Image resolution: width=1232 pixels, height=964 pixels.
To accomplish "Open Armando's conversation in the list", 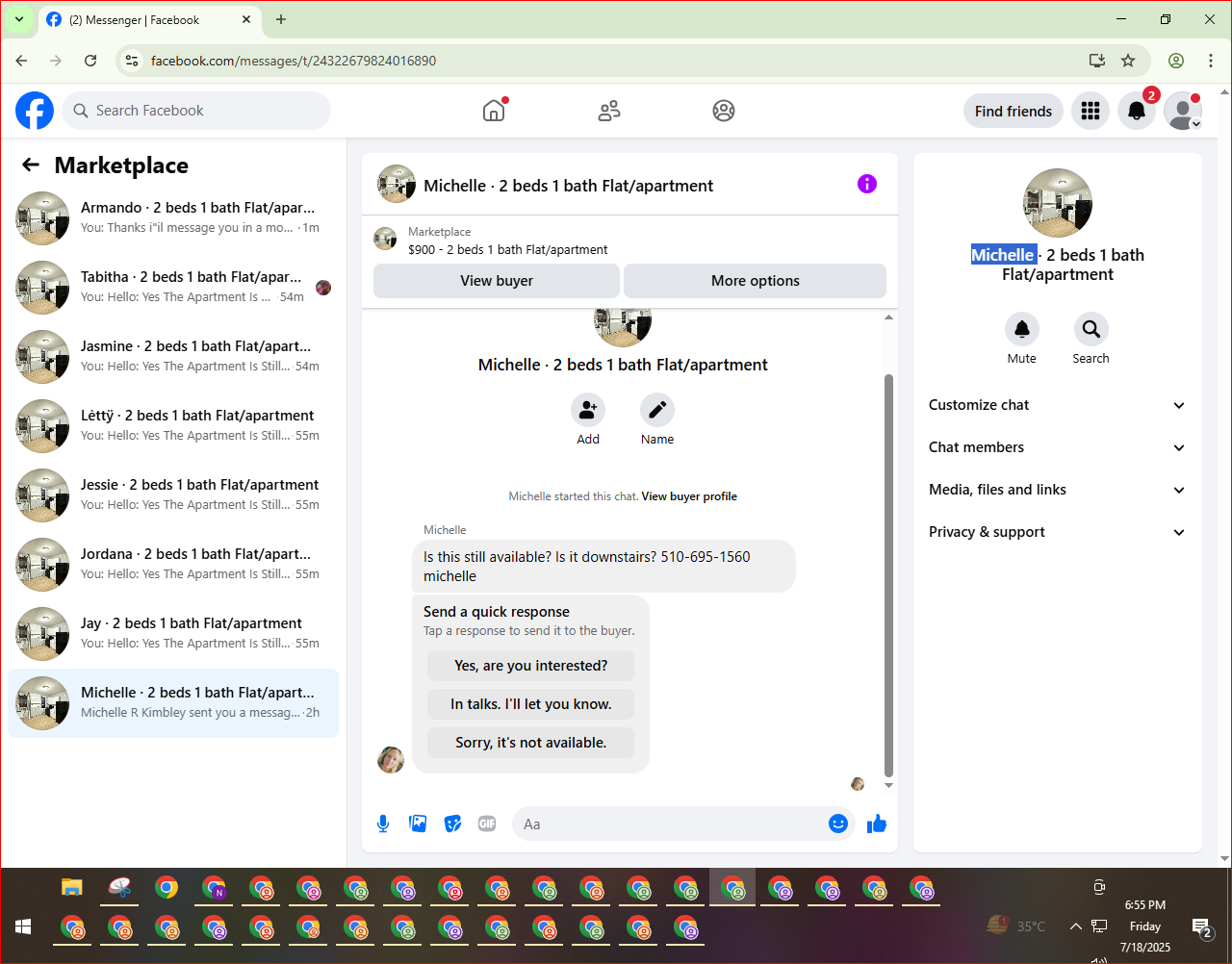I will (x=173, y=218).
